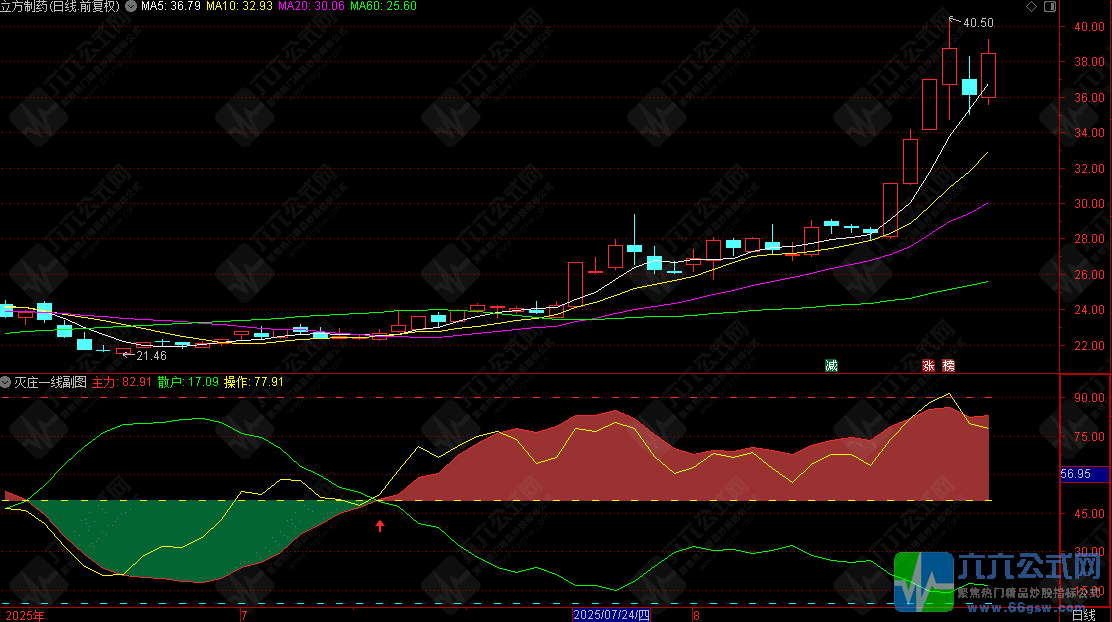
Task: Click the month 8 marker on time axis
Action: coord(696,616)
